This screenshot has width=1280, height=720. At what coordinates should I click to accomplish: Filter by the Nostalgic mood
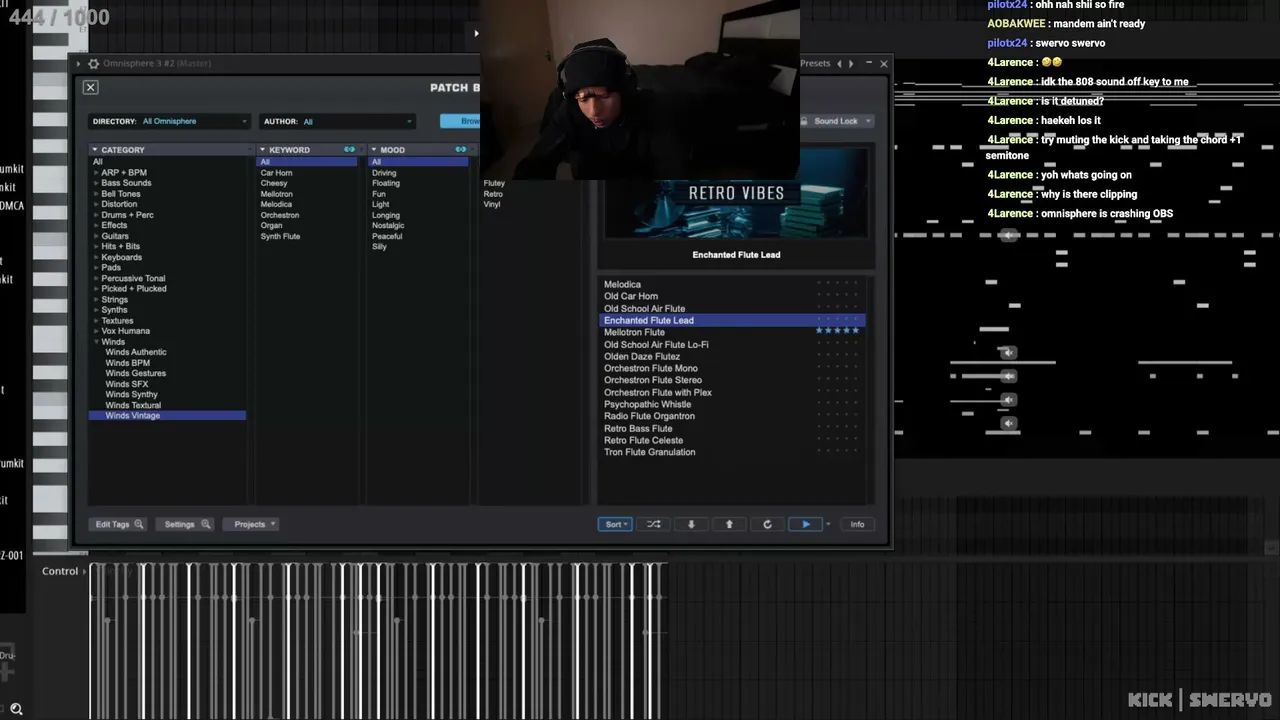(x=388, y=226)
